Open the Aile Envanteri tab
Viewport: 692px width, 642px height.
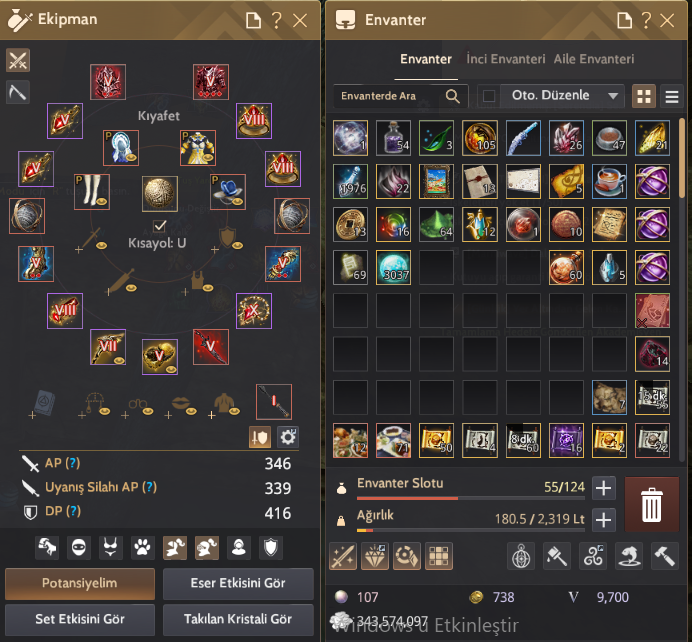(x=594, y=59)
